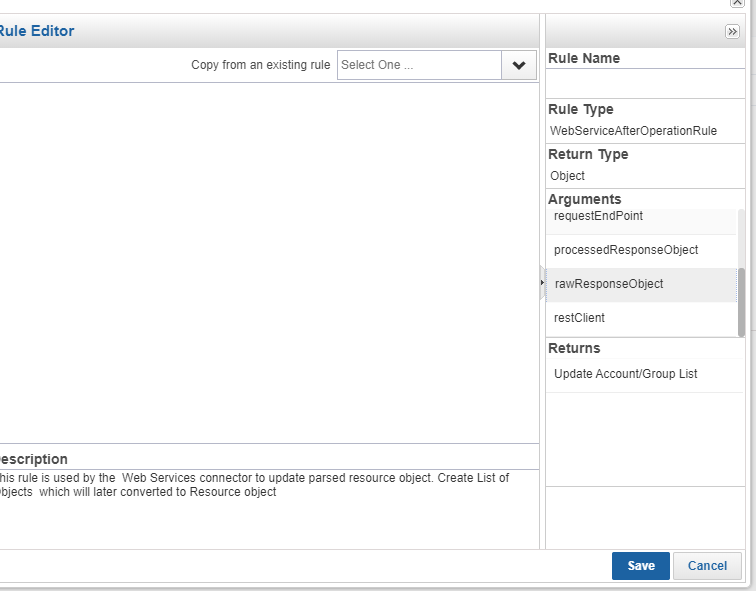Viewport: 756px width, 591px height.
Task: Click the 'Select One ...' combo box field
Action: click(419, 65)
